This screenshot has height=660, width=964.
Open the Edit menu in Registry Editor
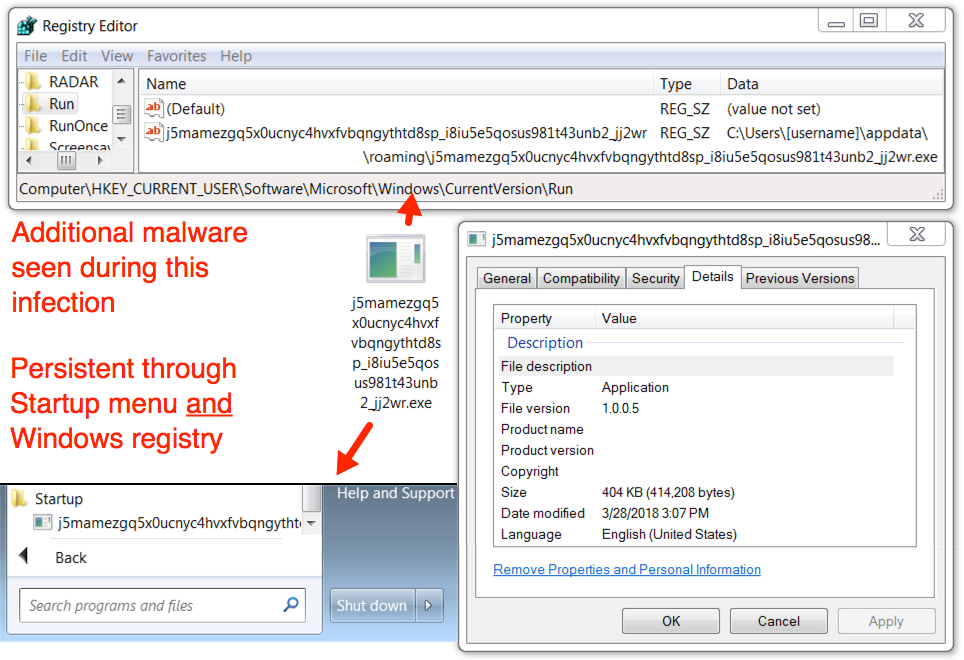[74, 56]
